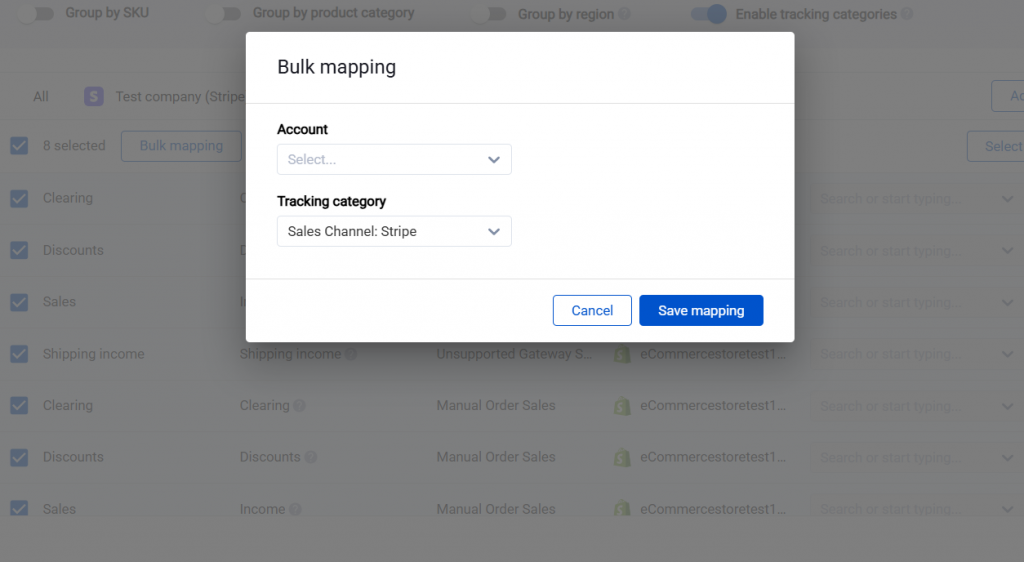The width and height of the screenshot is (1024, 562).
Task: Uncheck the Manual Order Sales Discounts checkbox
Action: point(19,457)
